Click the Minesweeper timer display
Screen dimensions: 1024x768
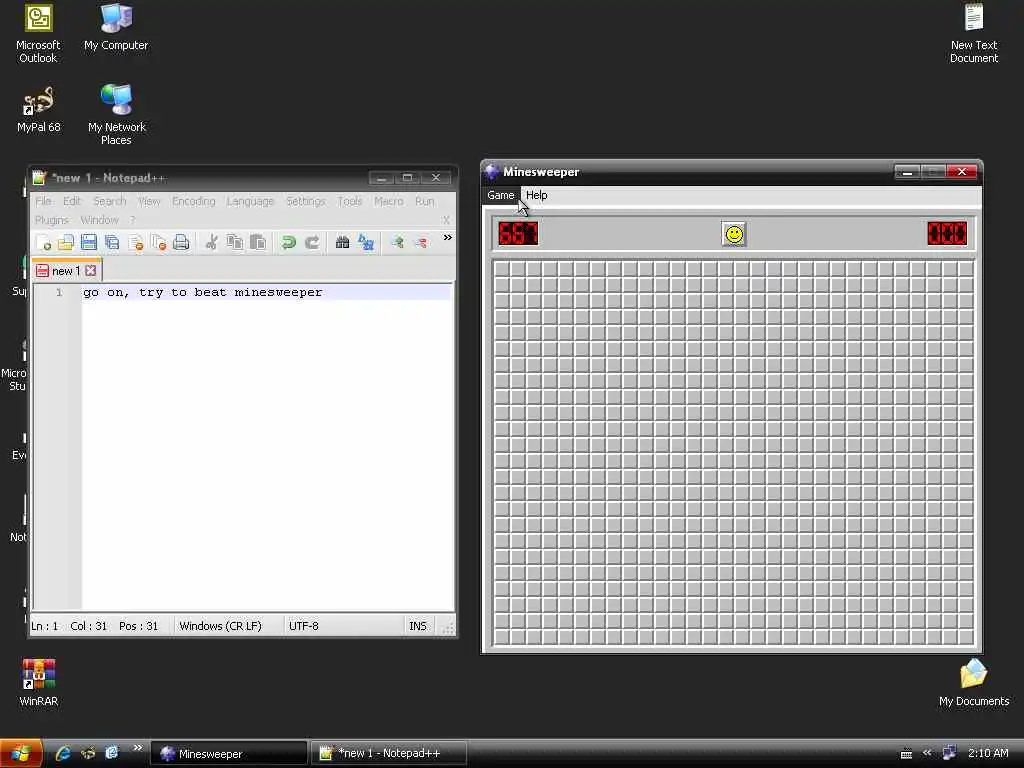947,234
